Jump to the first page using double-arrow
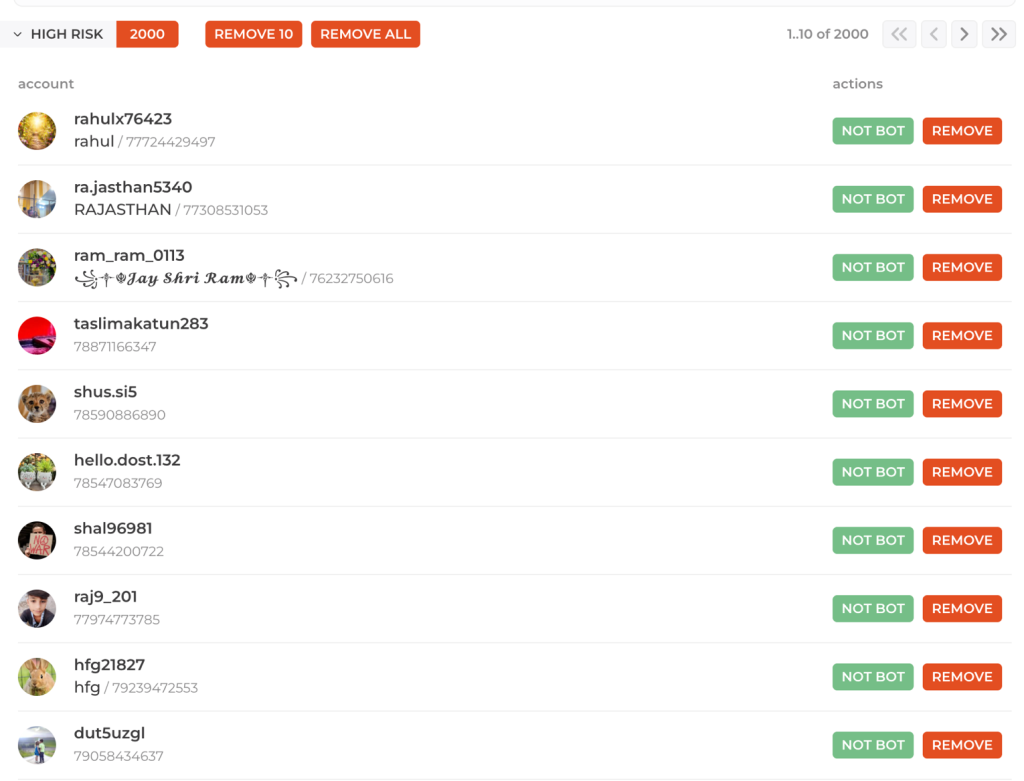 898,33
